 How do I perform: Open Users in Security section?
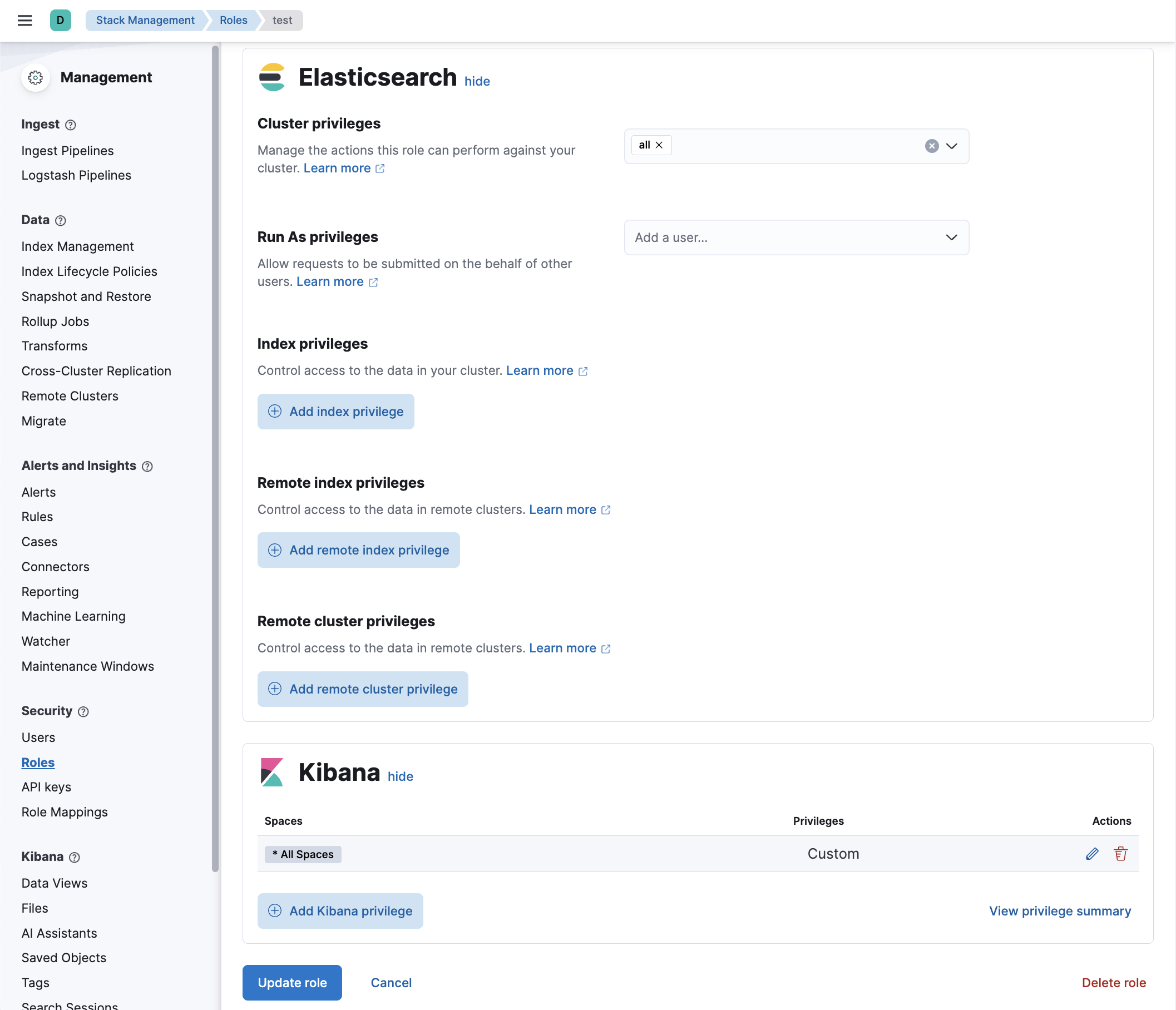[x=38, y=737]
